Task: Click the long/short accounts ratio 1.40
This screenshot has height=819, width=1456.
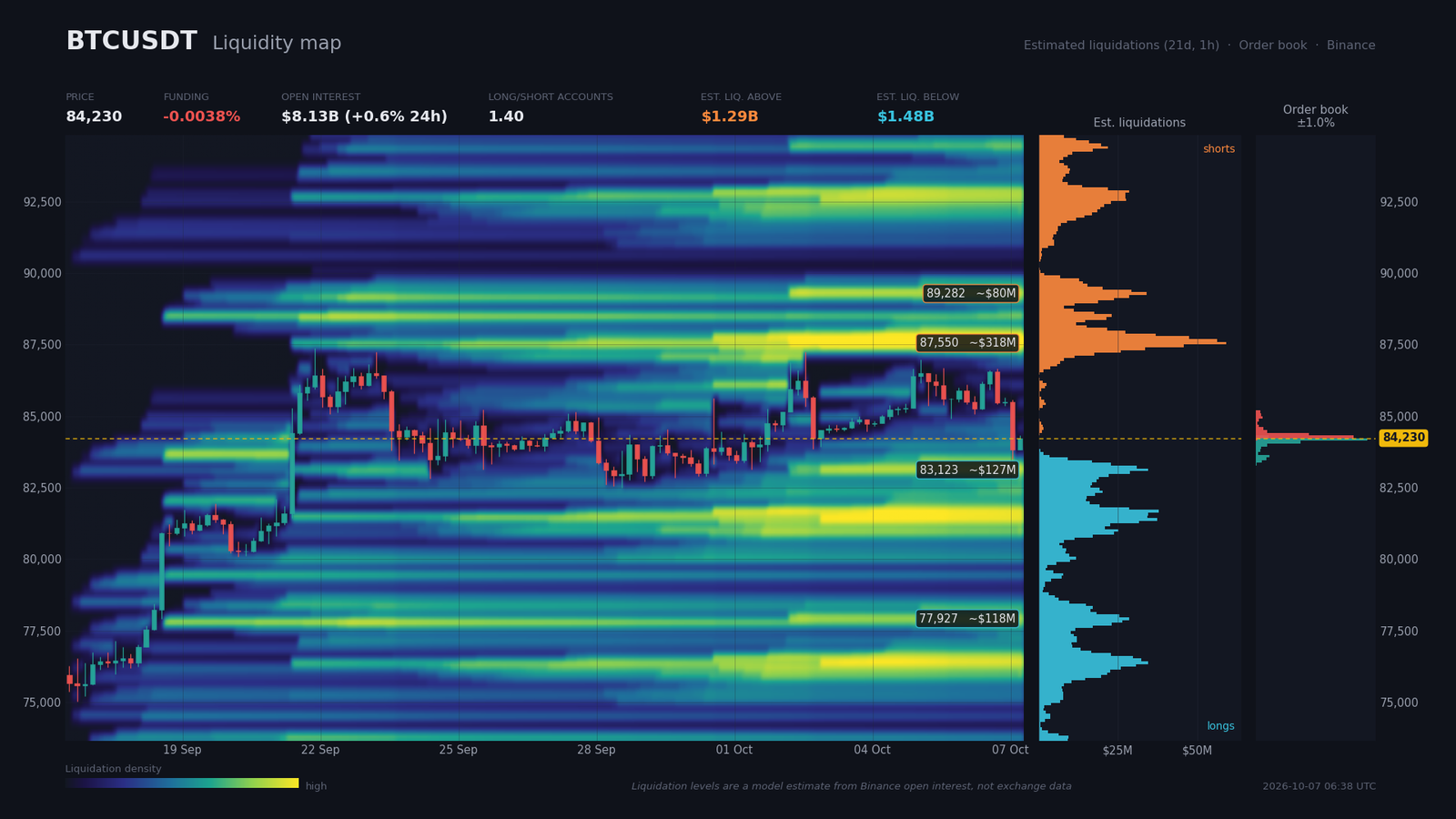Action: click(x=506, y=116)
